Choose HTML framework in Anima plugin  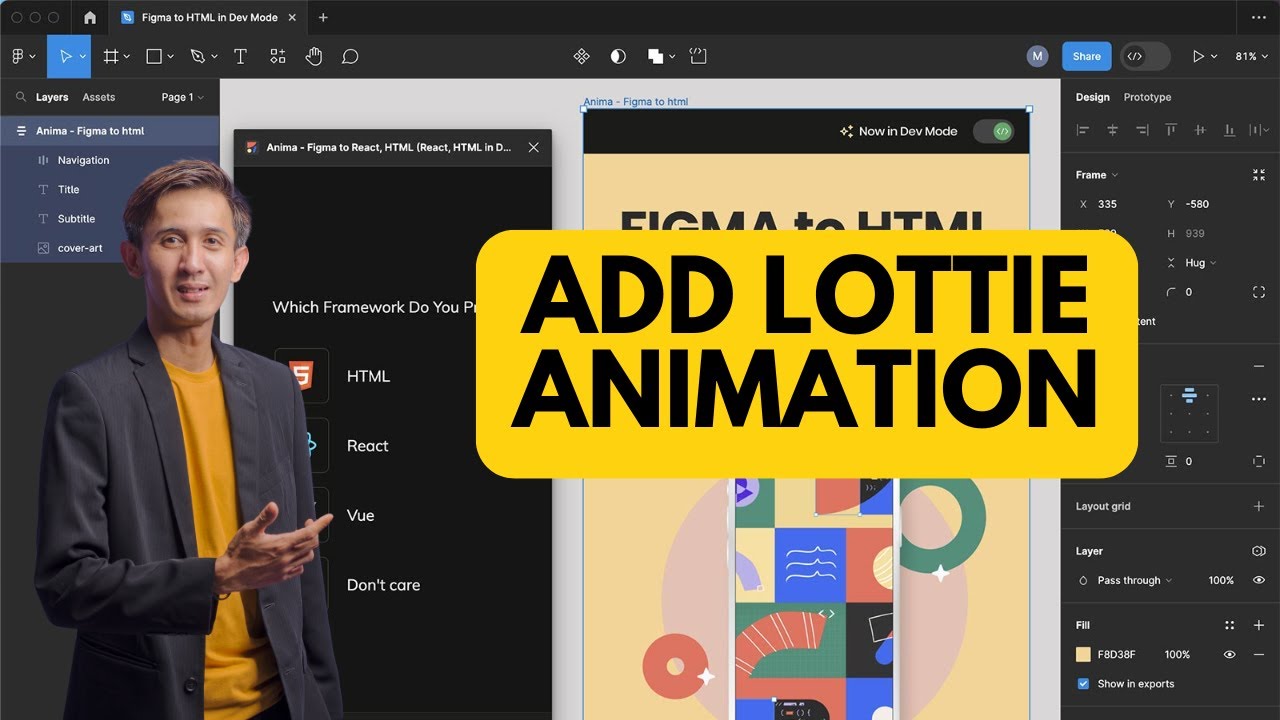click(368, 376)
